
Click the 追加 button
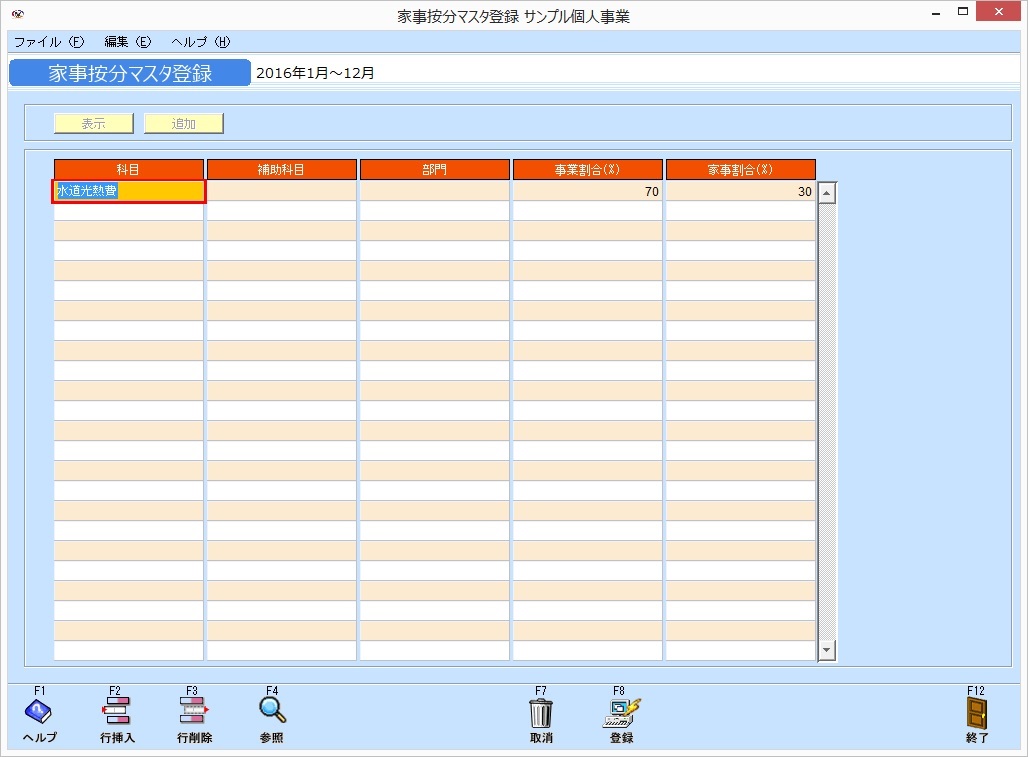pyautogui.click(x=183, y=124)
